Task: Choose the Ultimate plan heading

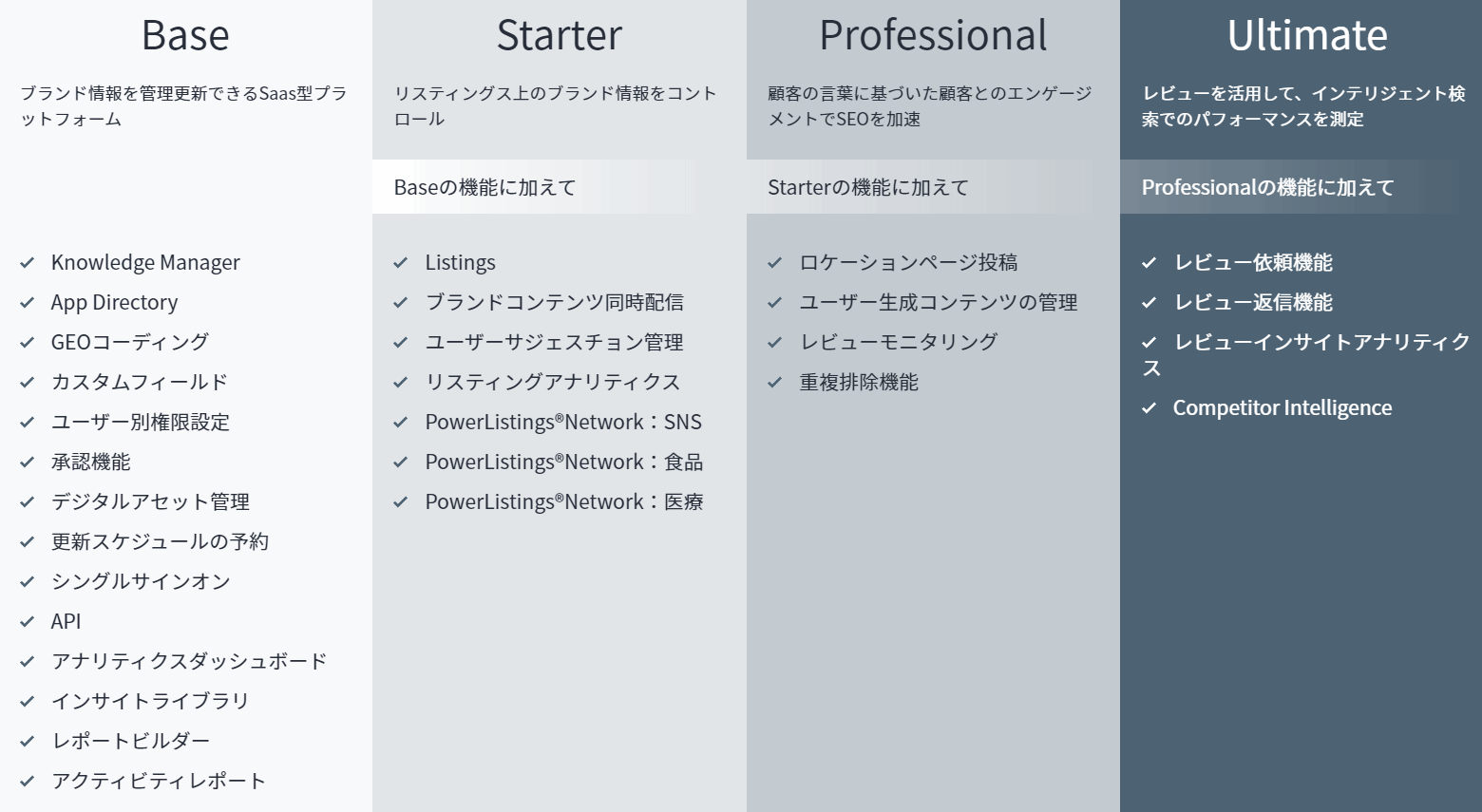Action: [1307, 36]
